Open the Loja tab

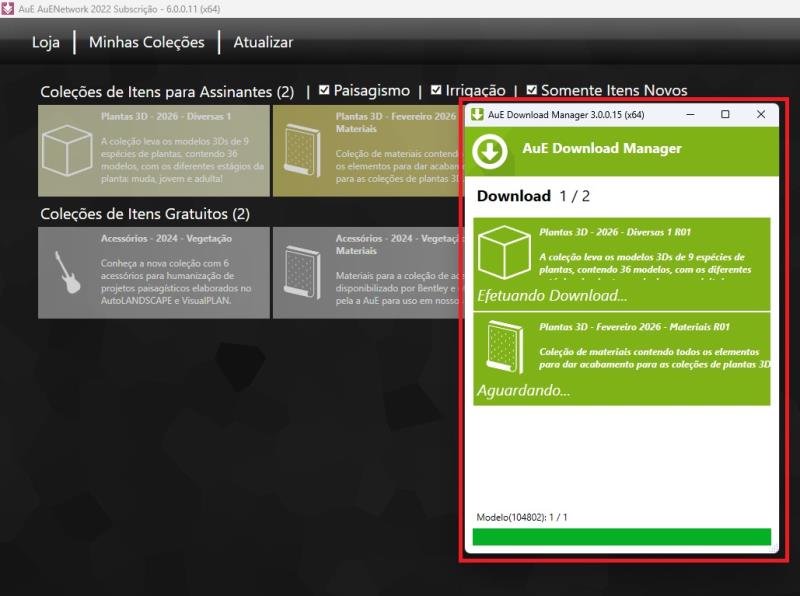(46, 43)
